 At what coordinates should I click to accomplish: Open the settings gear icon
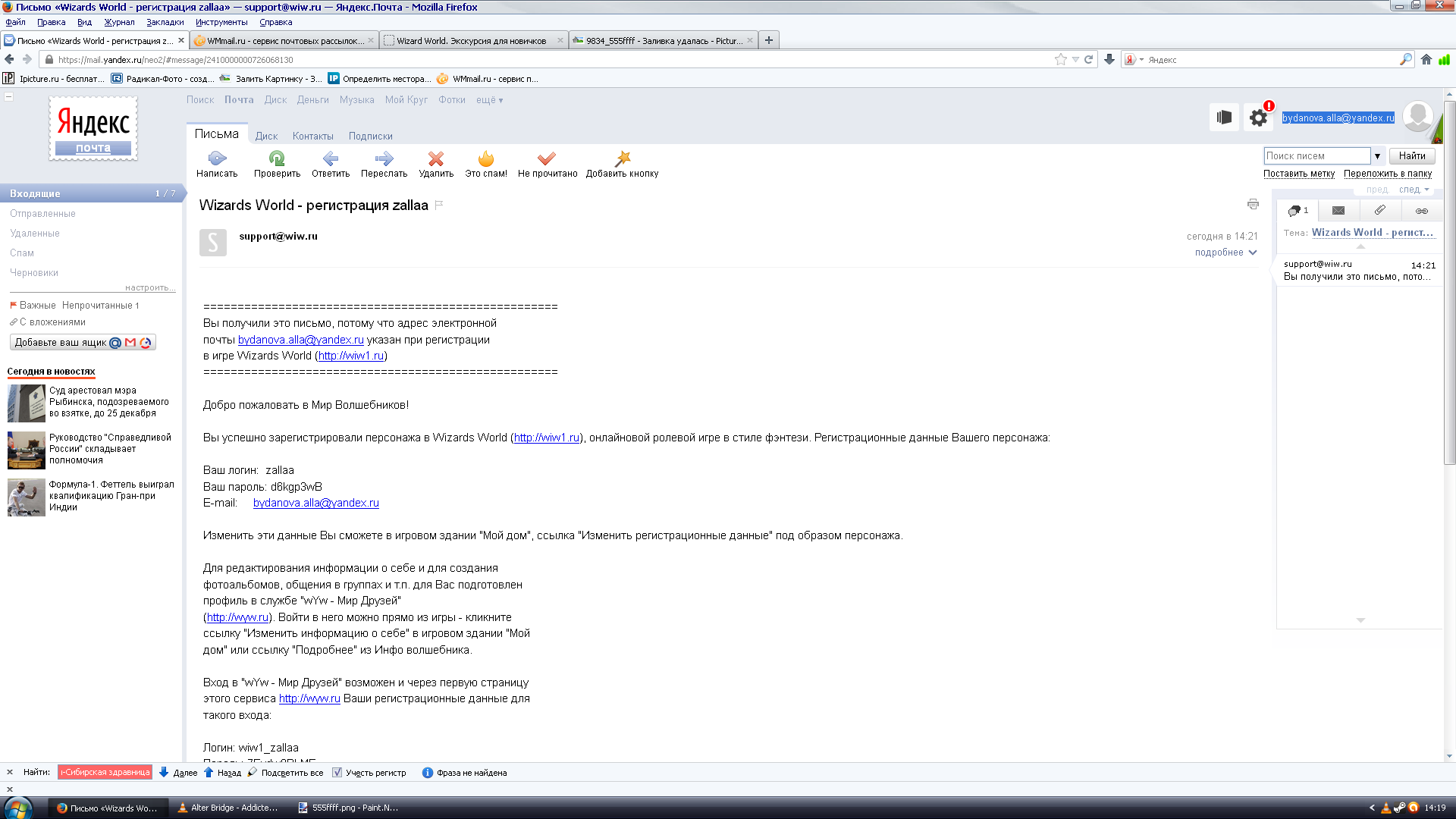click(1258, 118)
